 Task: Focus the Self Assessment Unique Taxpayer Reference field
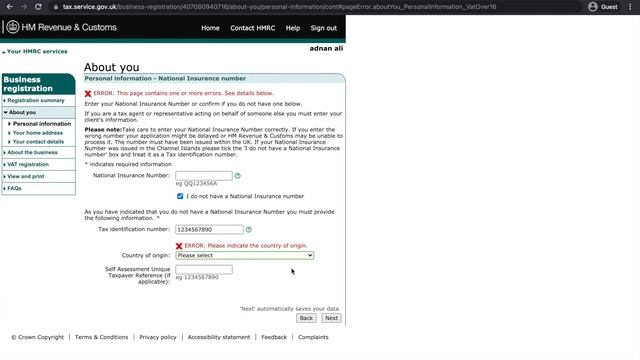(204, 269)
